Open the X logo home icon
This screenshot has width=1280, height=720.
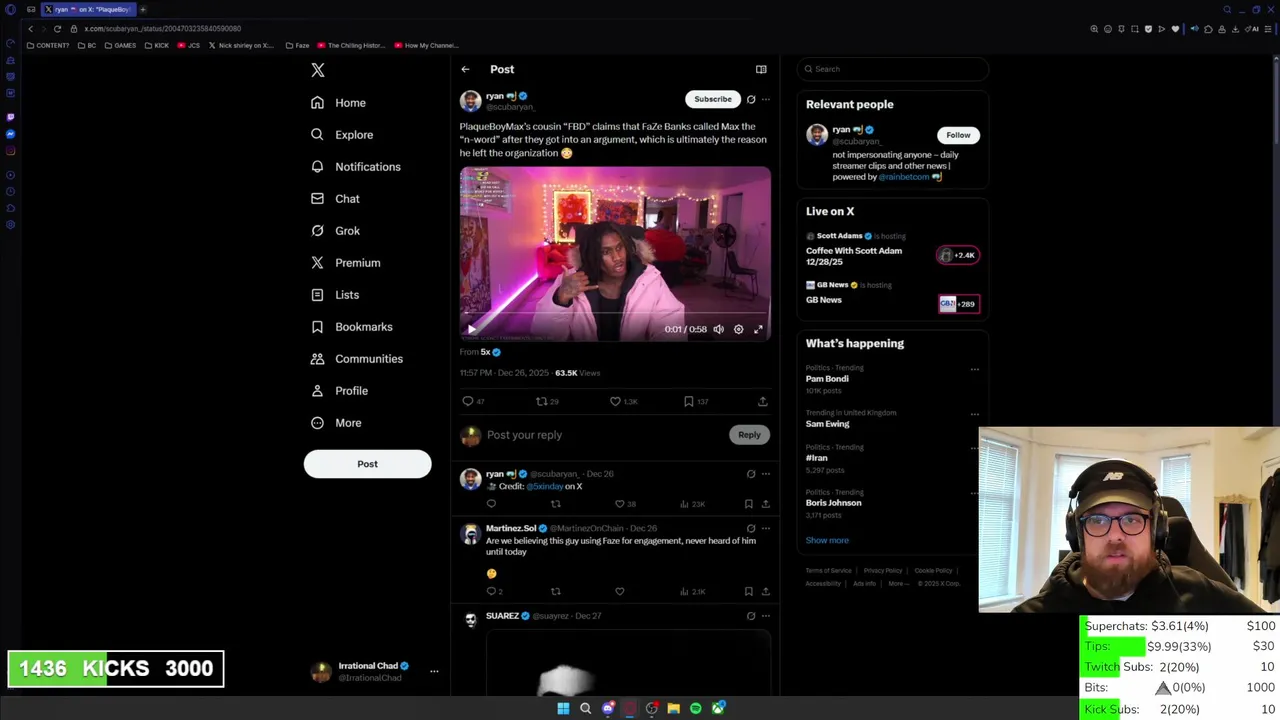coord(318,70)
